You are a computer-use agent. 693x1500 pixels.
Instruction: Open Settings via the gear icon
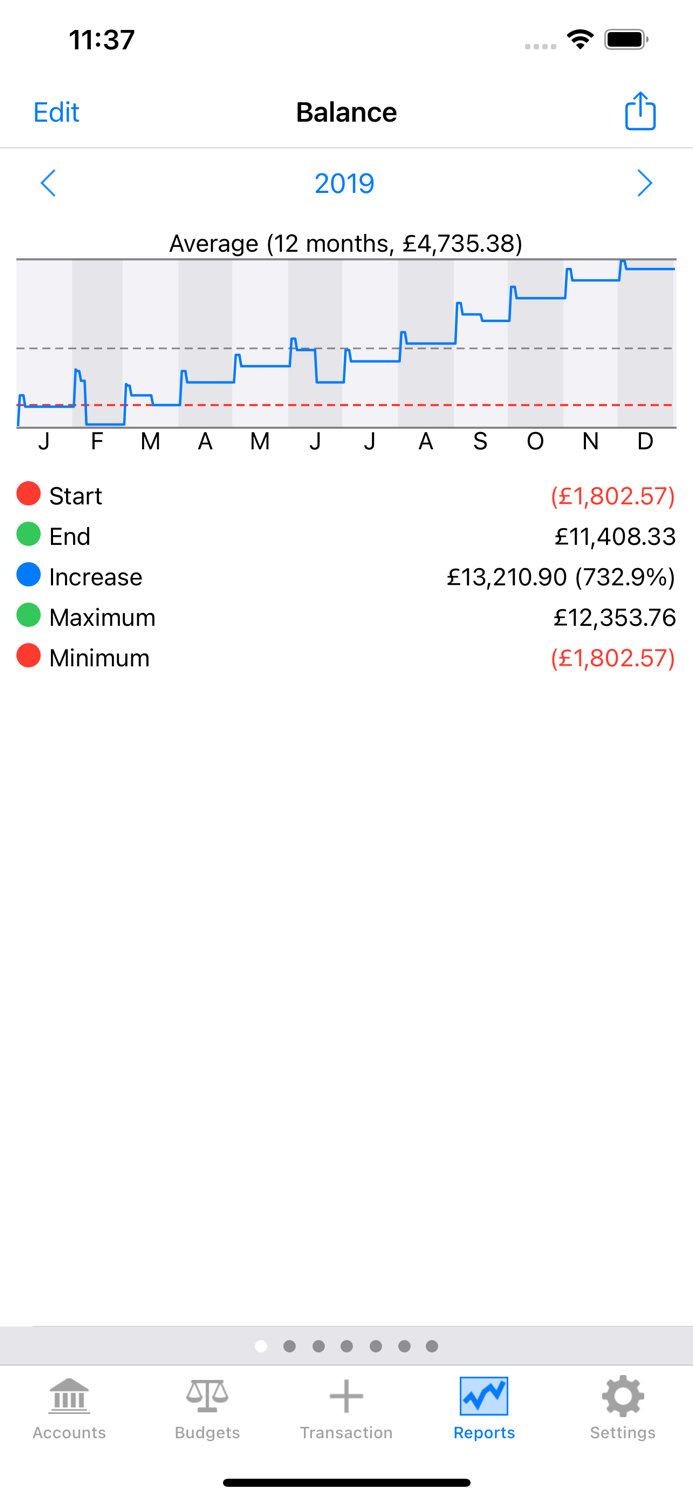point(621,1393)
